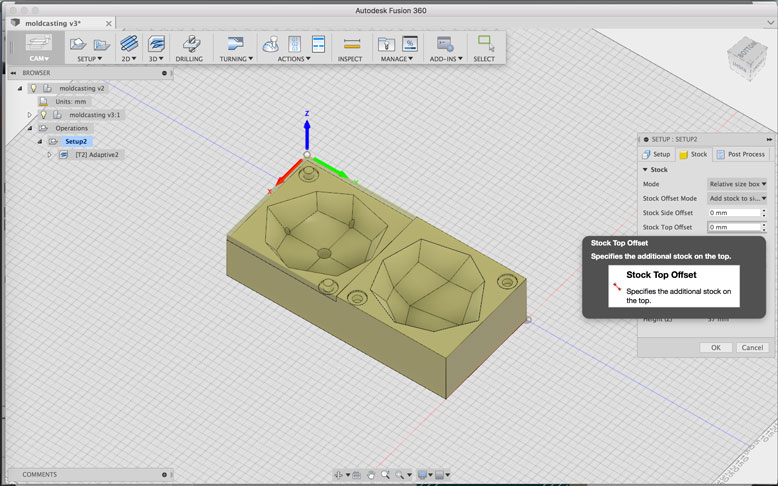Switch to the Setup tab in dialog
The height and width of the screenshot is (486, 778).
(x=656, y=154)
